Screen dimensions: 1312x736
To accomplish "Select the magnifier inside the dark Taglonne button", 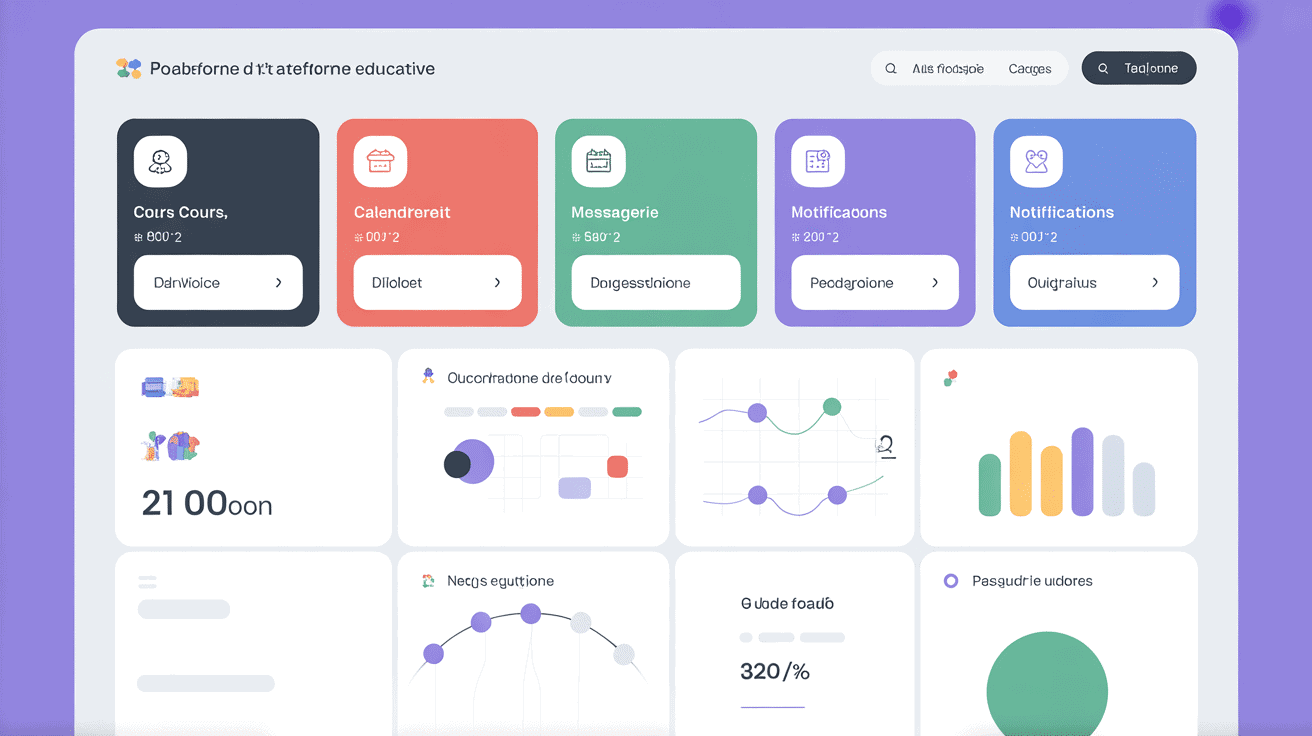I will [1103, 68].
